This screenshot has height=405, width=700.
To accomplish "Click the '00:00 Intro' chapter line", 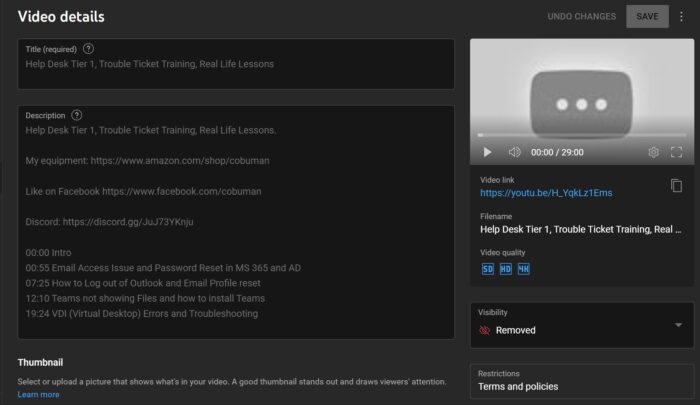I will 48,253.
